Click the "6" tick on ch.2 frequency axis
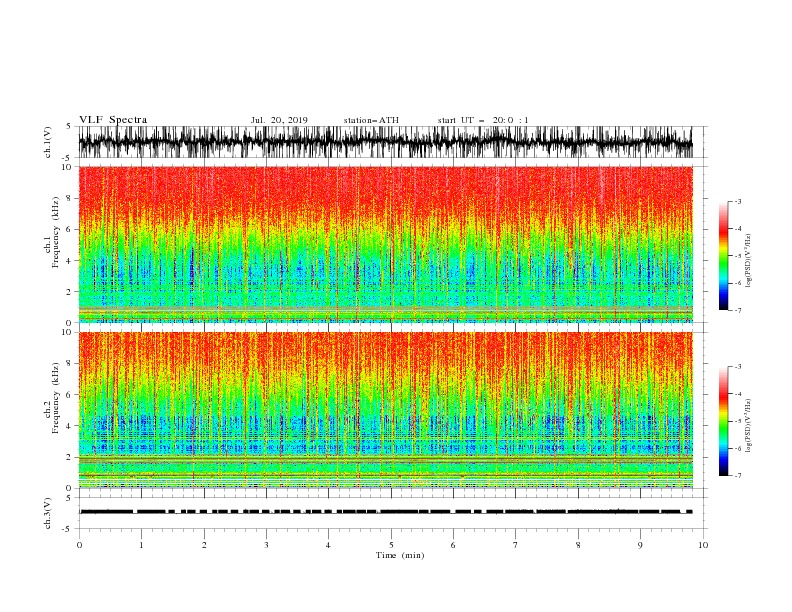The height and width of the screenshot is (612, 792). click(70, 395)
